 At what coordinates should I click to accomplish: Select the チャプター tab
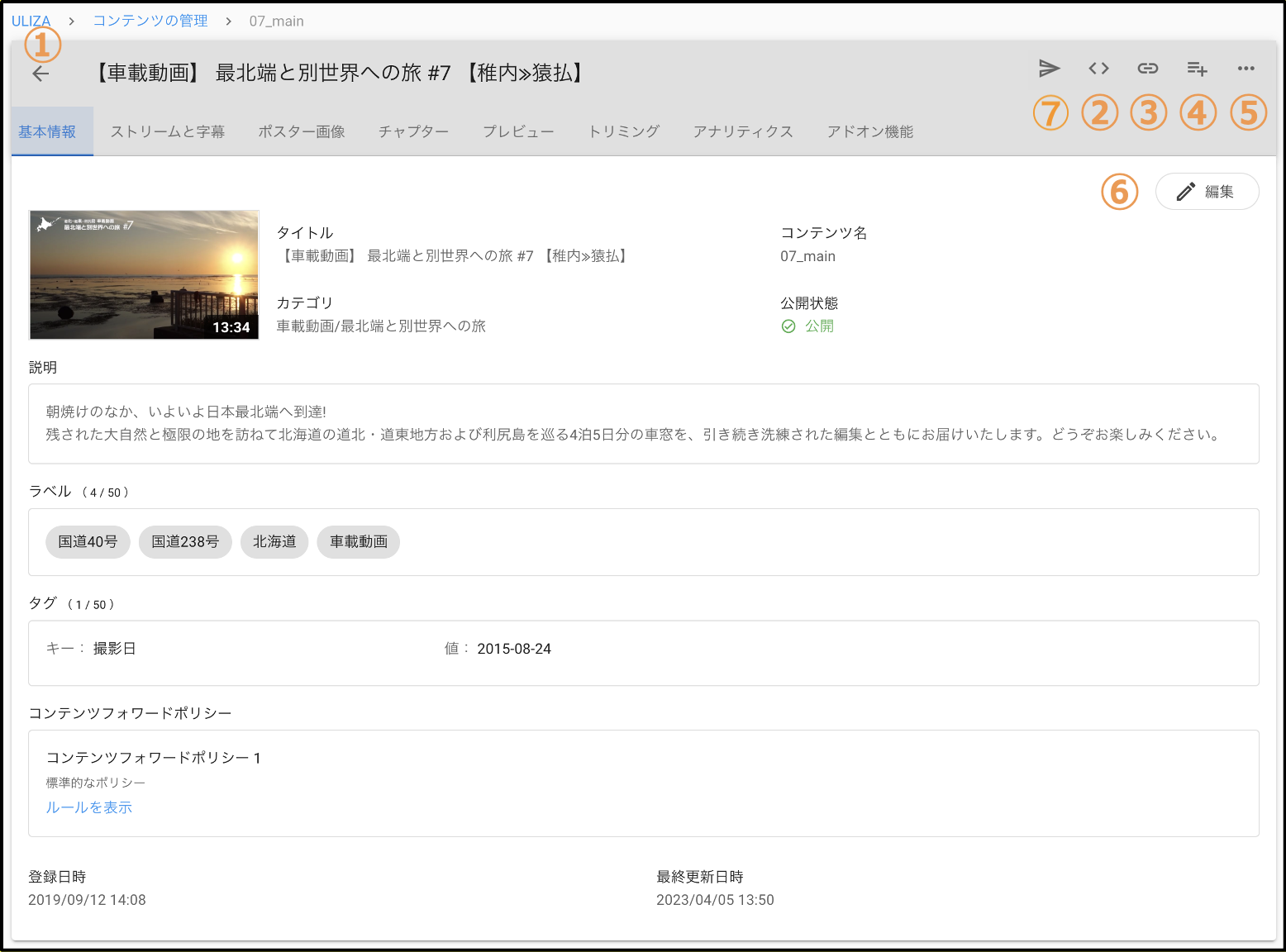tap(413, 132)
